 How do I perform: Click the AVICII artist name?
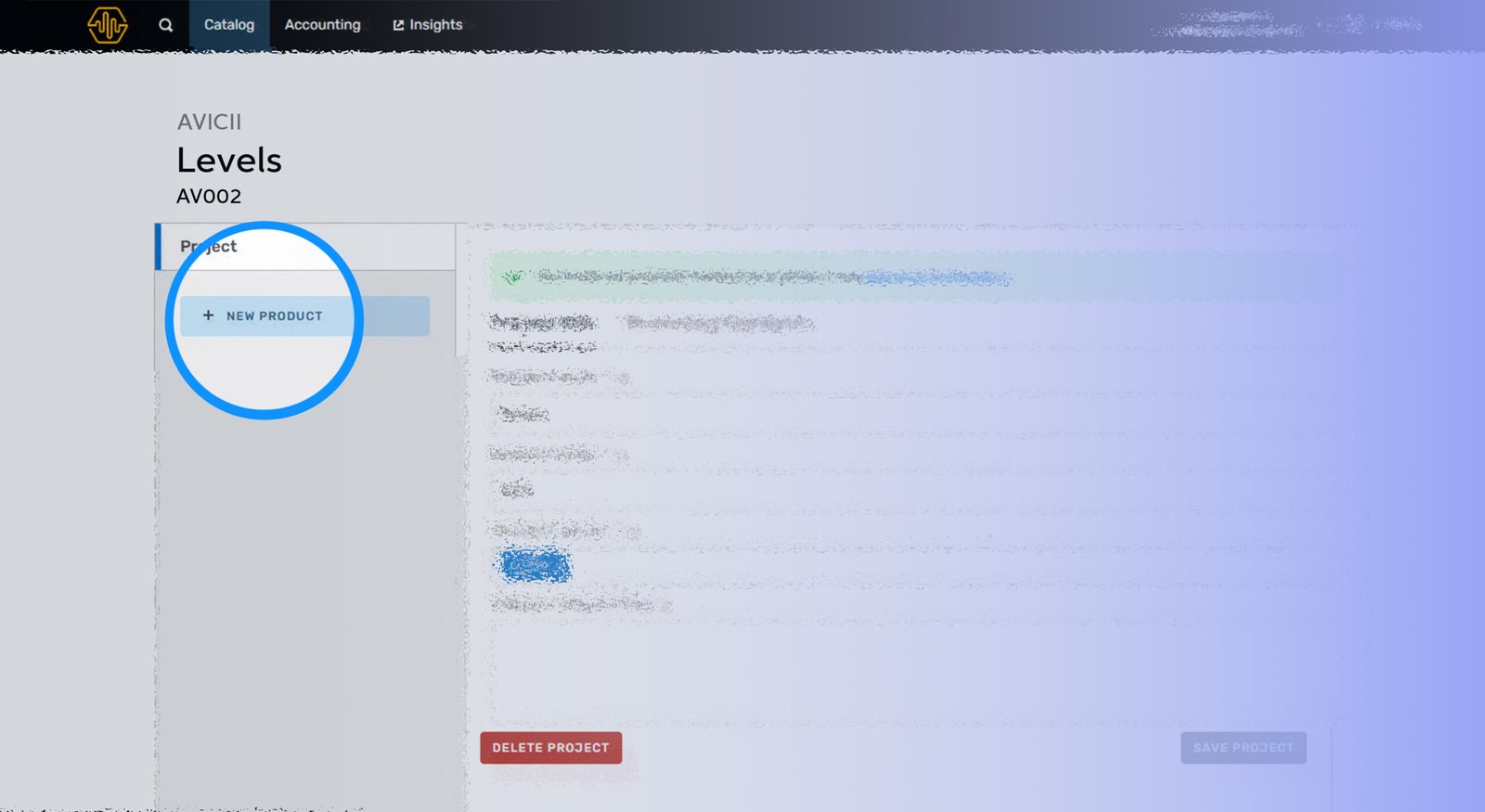pos(209,122)
